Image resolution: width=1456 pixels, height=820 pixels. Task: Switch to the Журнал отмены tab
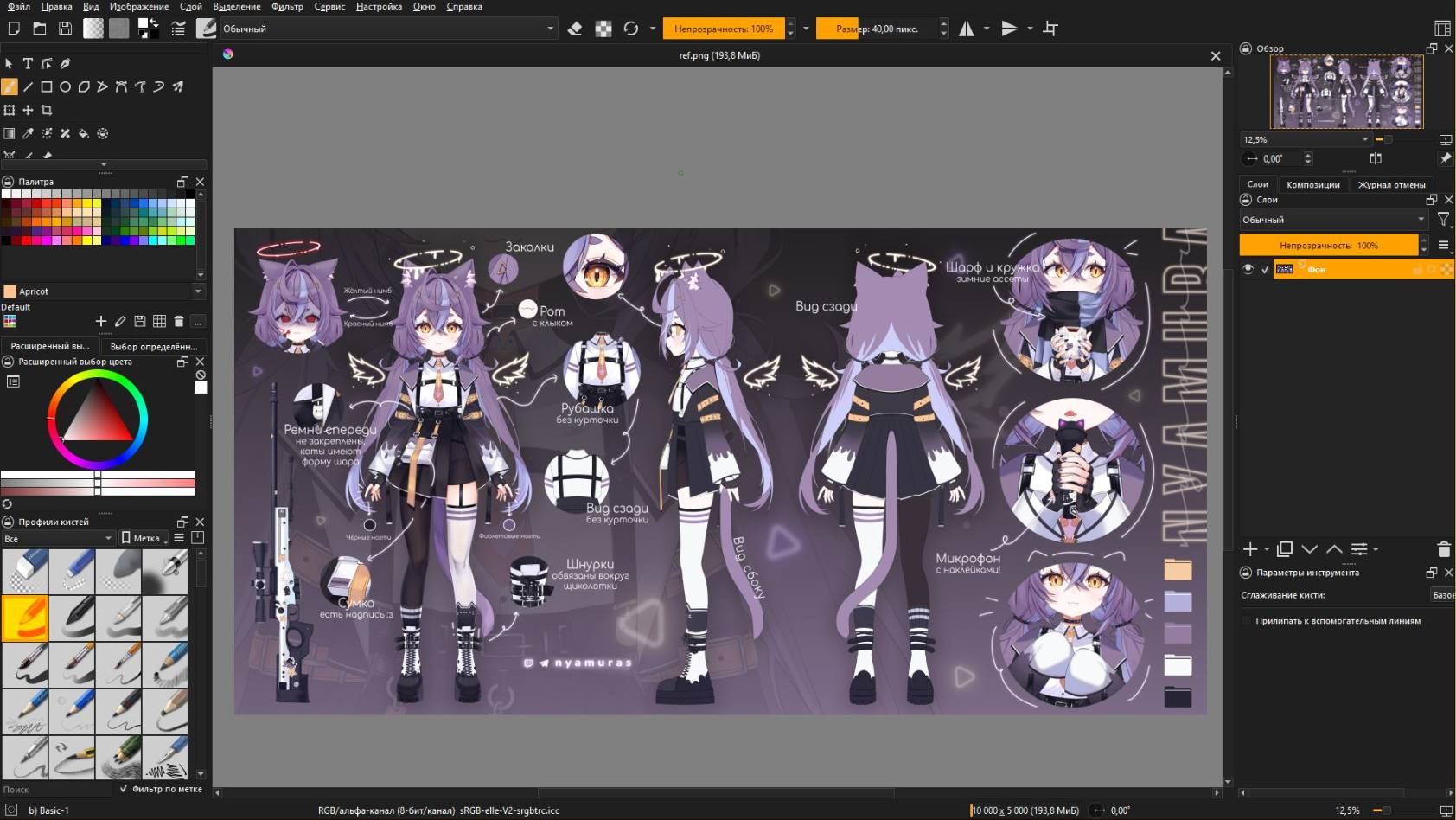point(1391,184)
